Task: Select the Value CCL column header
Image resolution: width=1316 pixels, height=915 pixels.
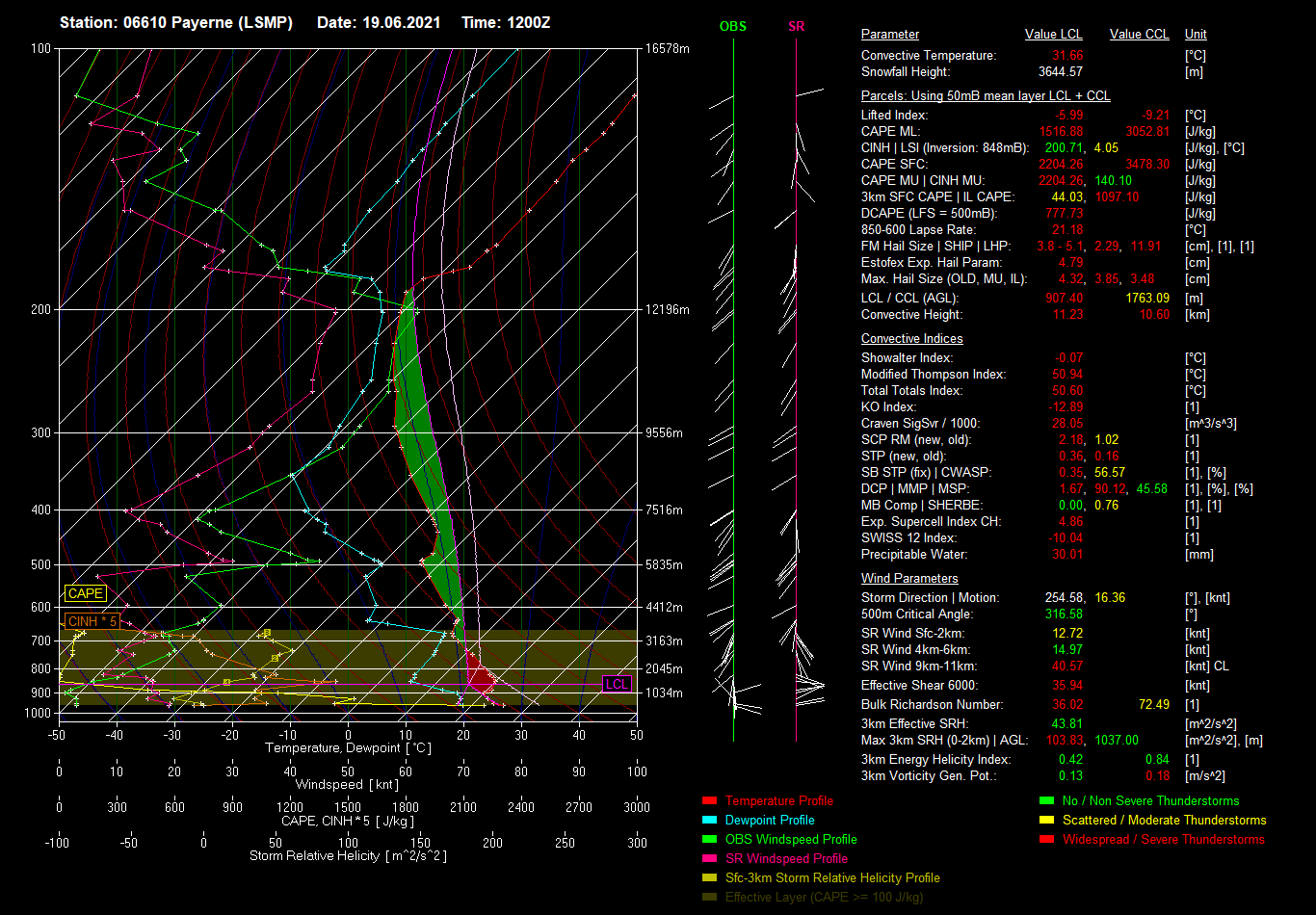Action: click(x=1139, y=35)
